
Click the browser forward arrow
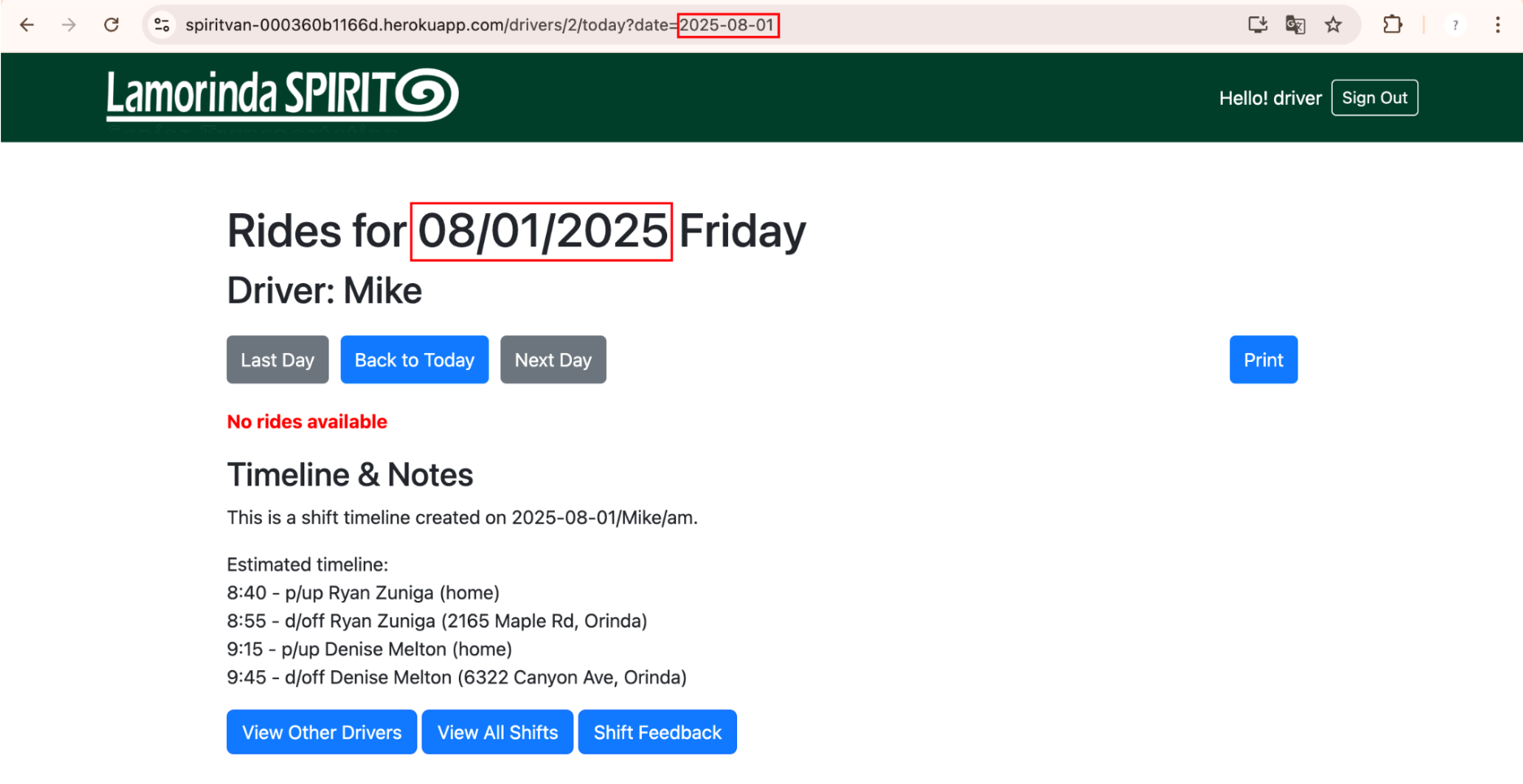69,25
